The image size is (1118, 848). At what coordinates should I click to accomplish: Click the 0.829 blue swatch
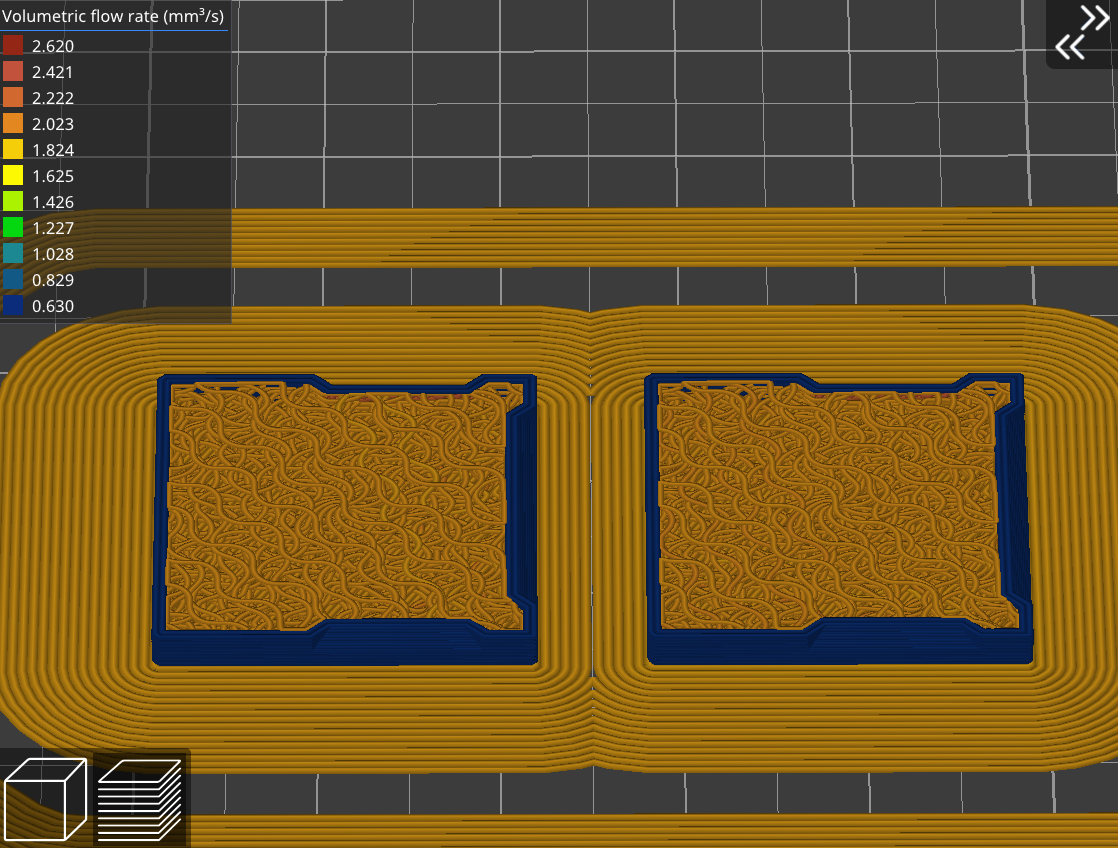click(13, 280)
